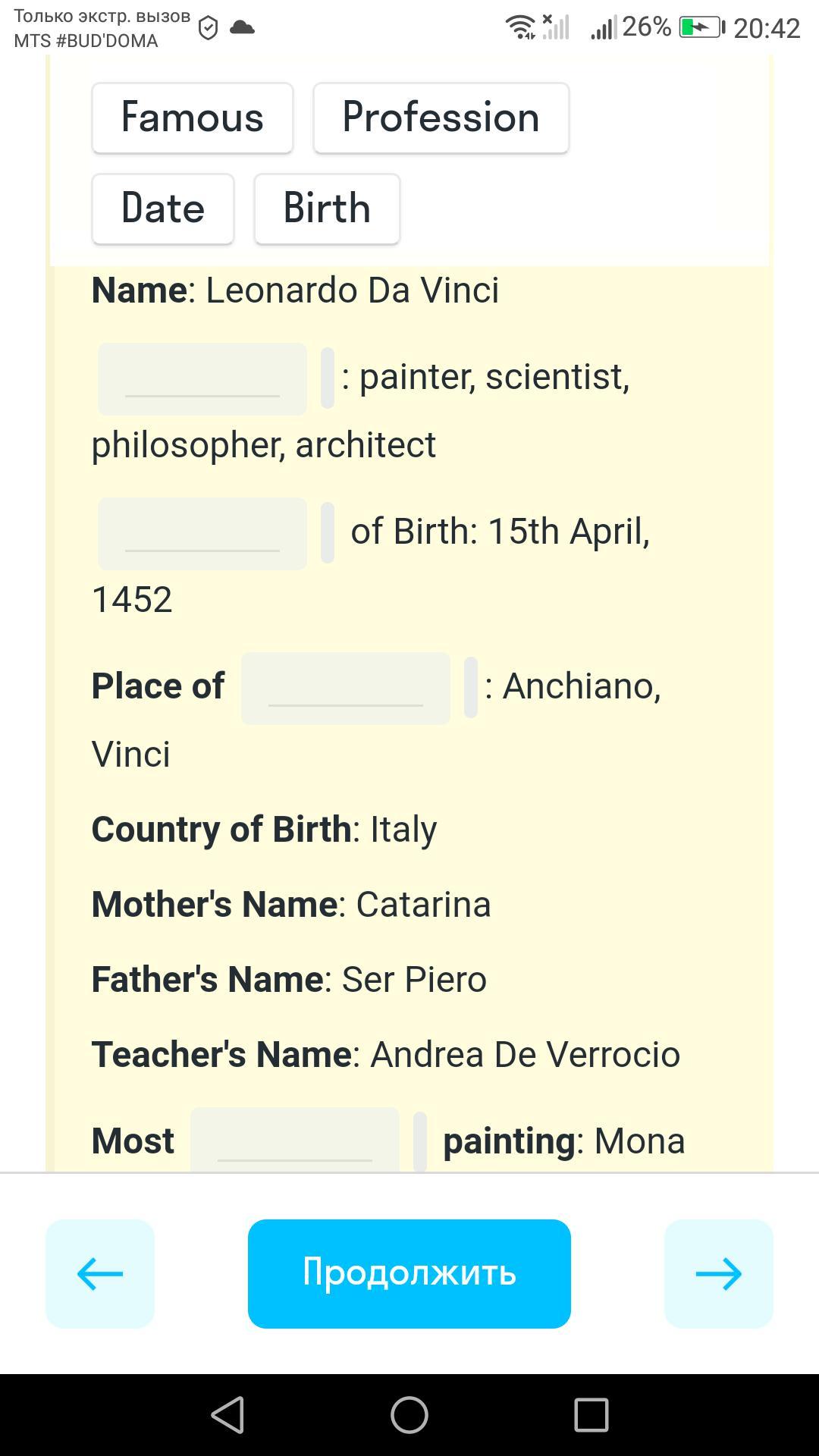Tap blank before 'of Birth: 15th April'
This screenshot has height=1456, width=819.
(202, 533)
